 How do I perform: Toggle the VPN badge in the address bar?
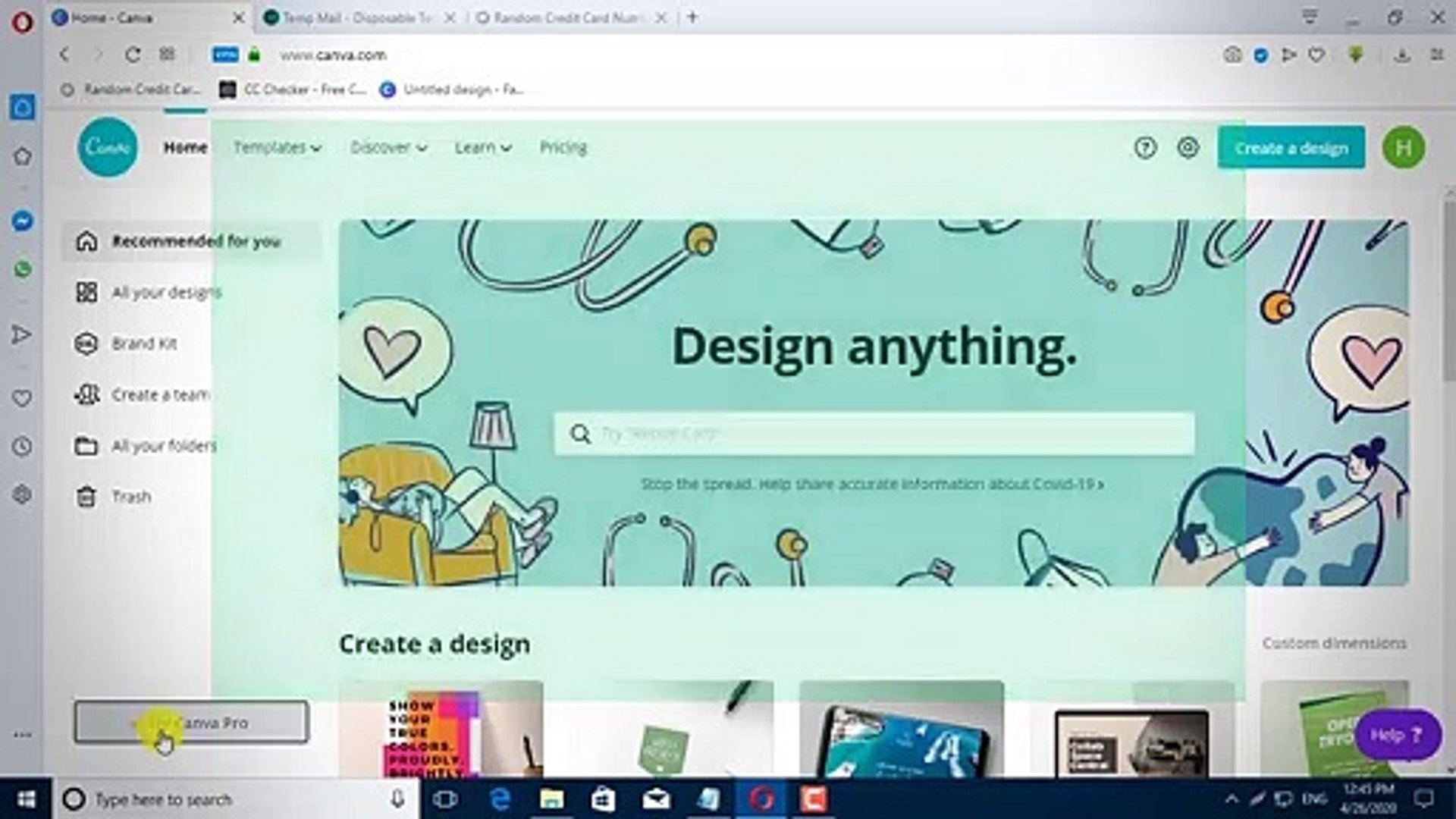tap(224, 55)
